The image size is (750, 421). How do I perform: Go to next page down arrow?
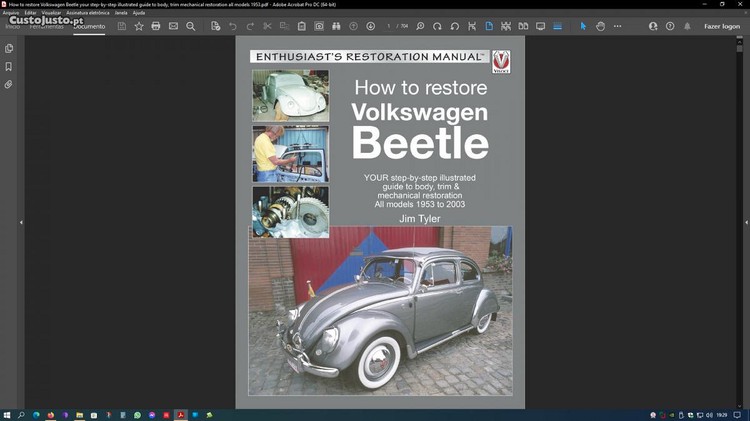(371, 26)
